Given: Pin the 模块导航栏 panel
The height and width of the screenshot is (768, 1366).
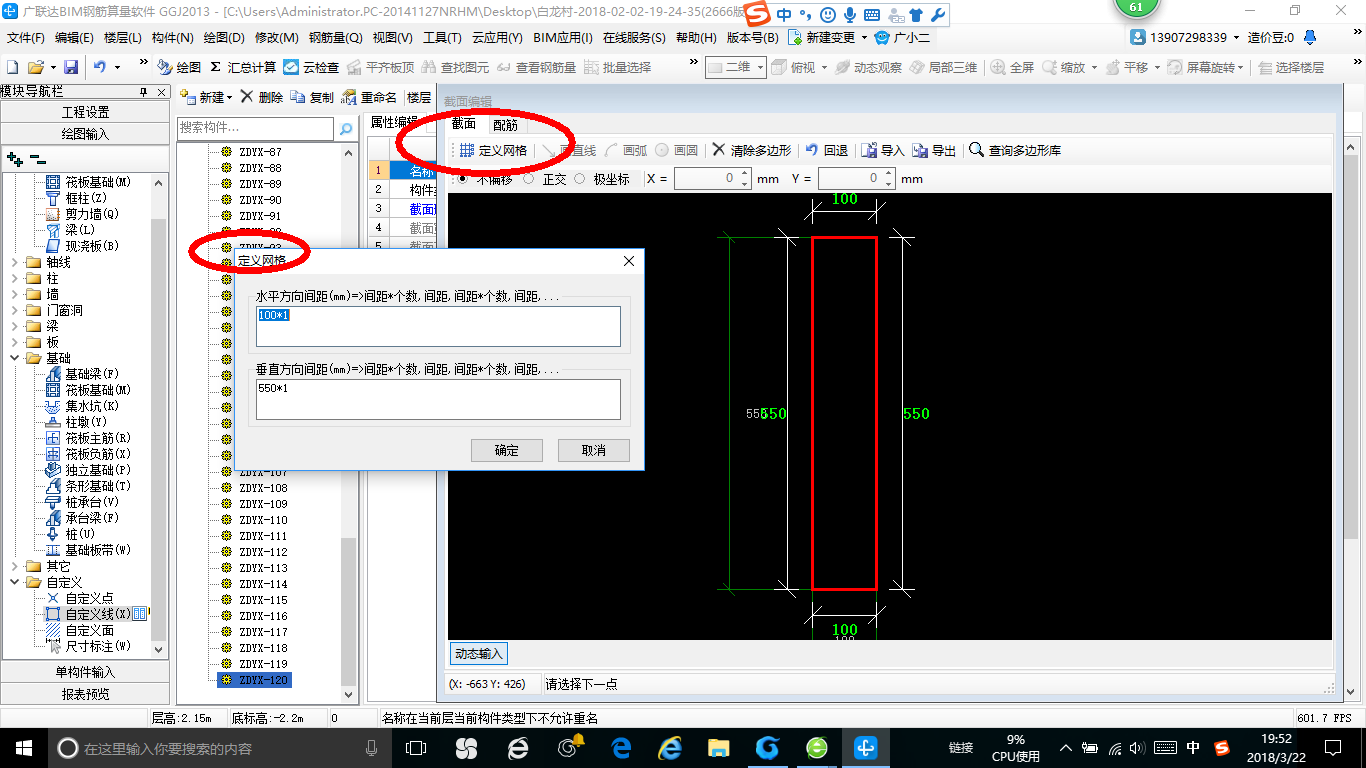Looking at the screenshot, I should click(x=142, y=92).
